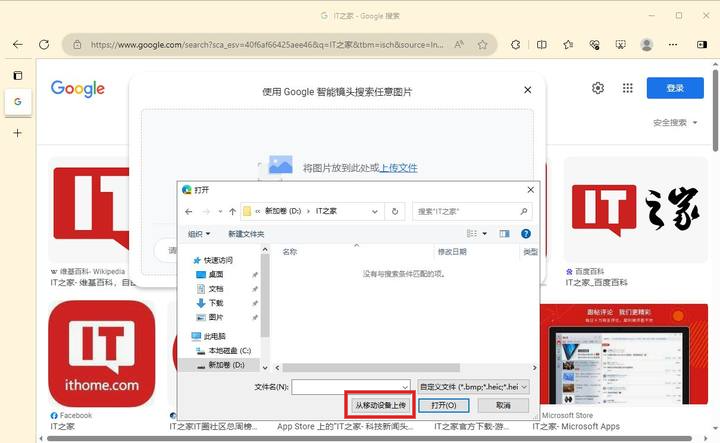Image resolution: width=720 pixels, height=443 pixels.
Task: Open file dialog help icon
Action: [x=526, y=234]
